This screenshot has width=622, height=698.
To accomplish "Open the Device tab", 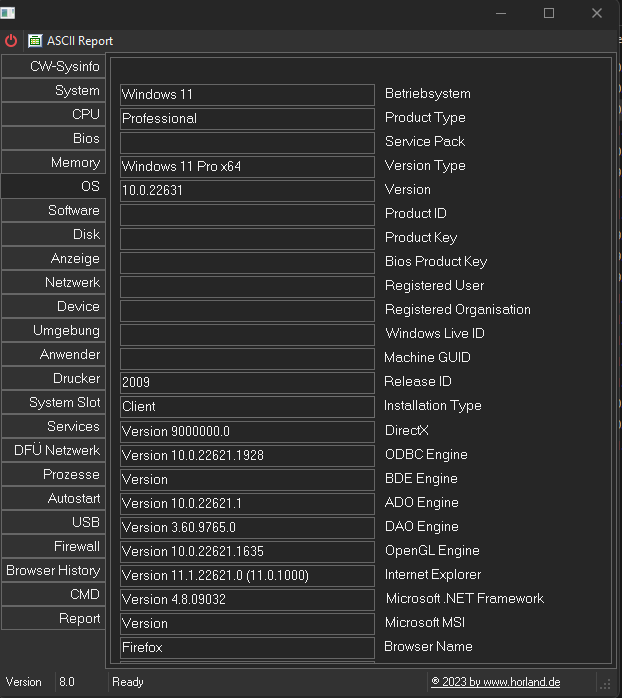I will click(x=53, y=306).
